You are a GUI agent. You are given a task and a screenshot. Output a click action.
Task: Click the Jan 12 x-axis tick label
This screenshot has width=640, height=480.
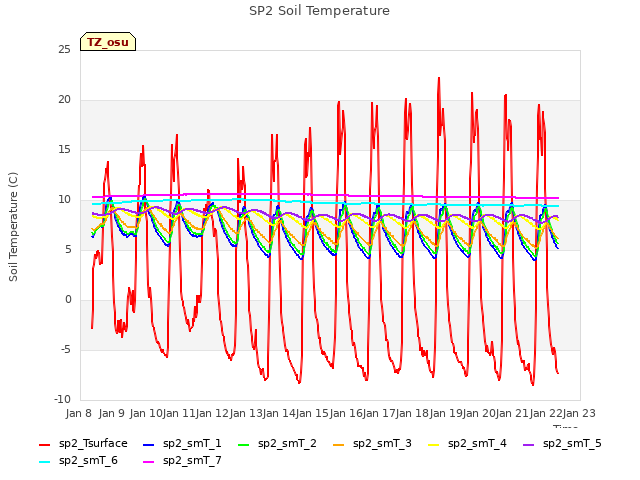(212, 413)
